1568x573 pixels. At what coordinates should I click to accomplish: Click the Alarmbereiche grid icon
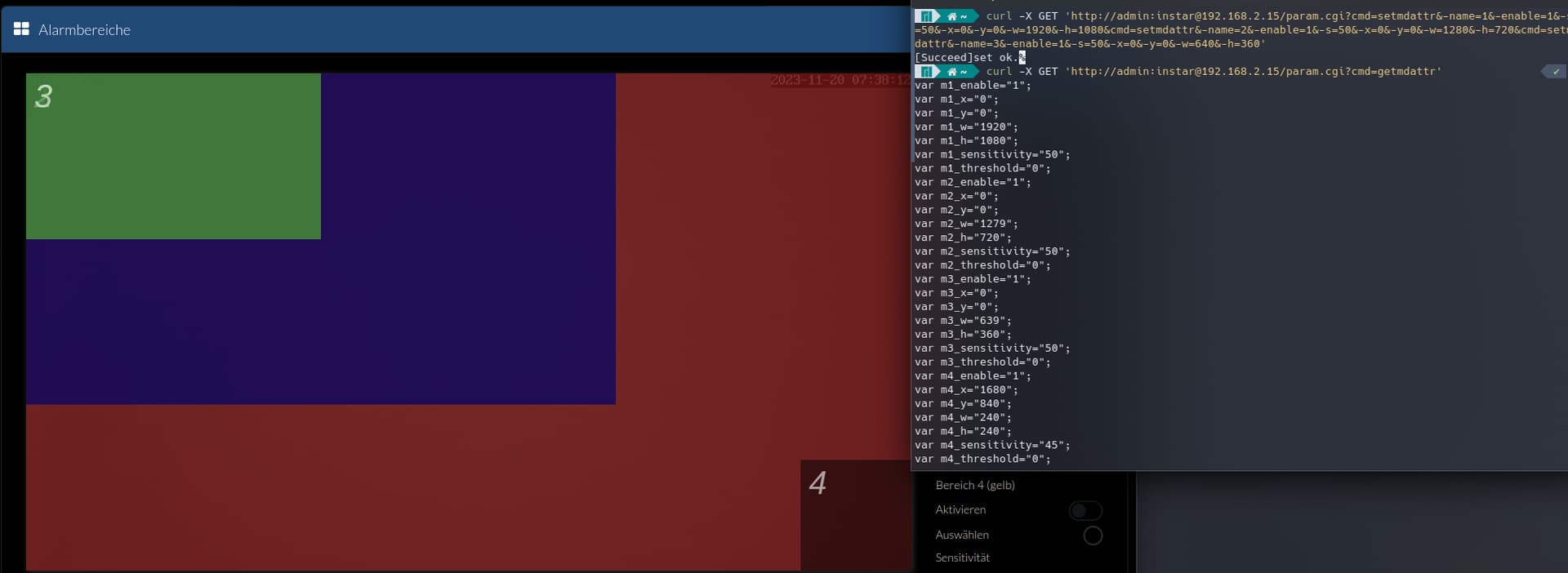[21, 29]
